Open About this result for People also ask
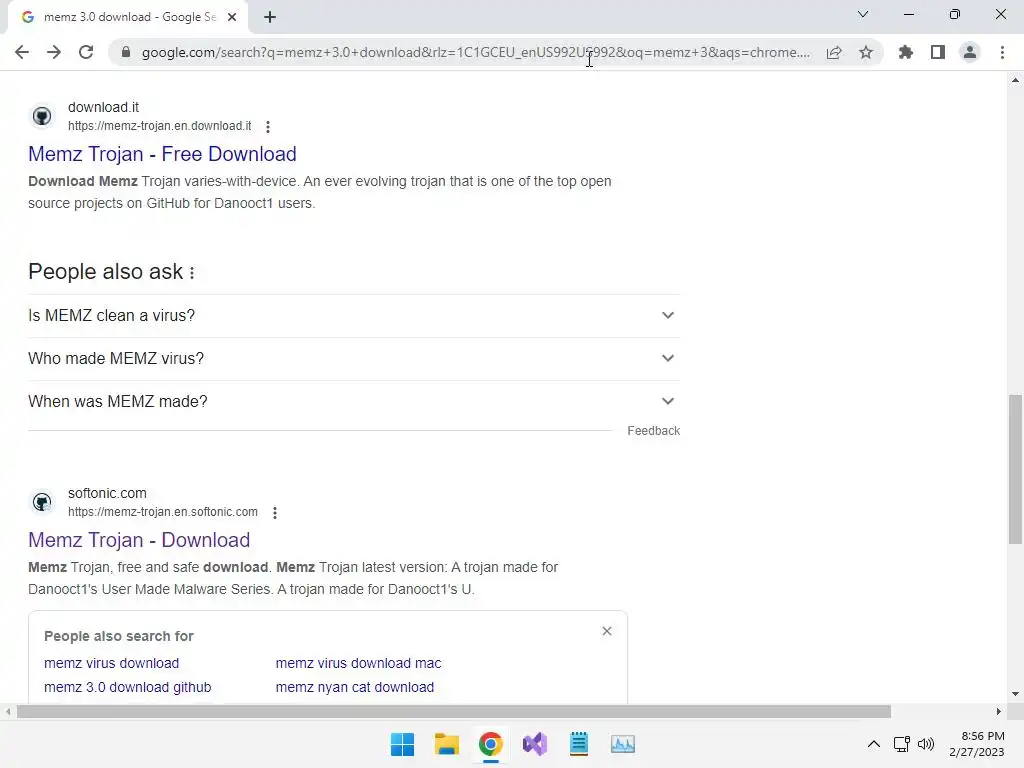 point(192,272)
